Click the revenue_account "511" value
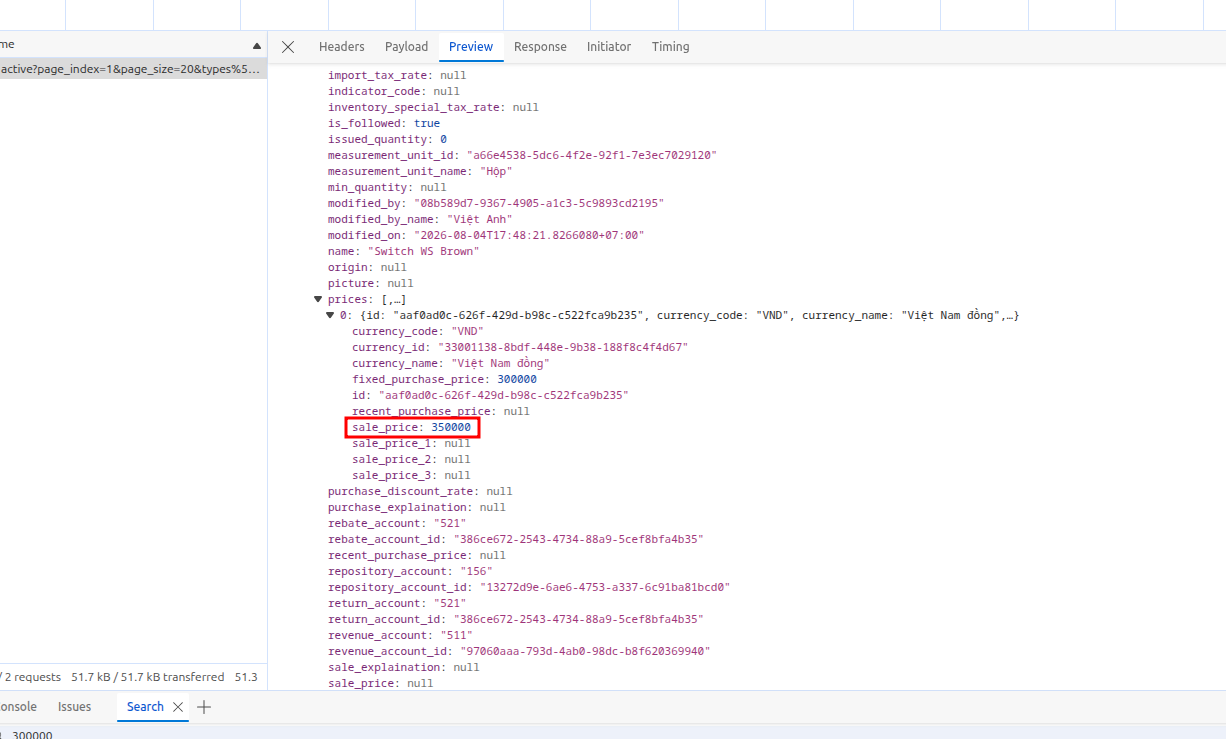The width and height of the screenshot is (1226, 739). [x=456, y=635]
